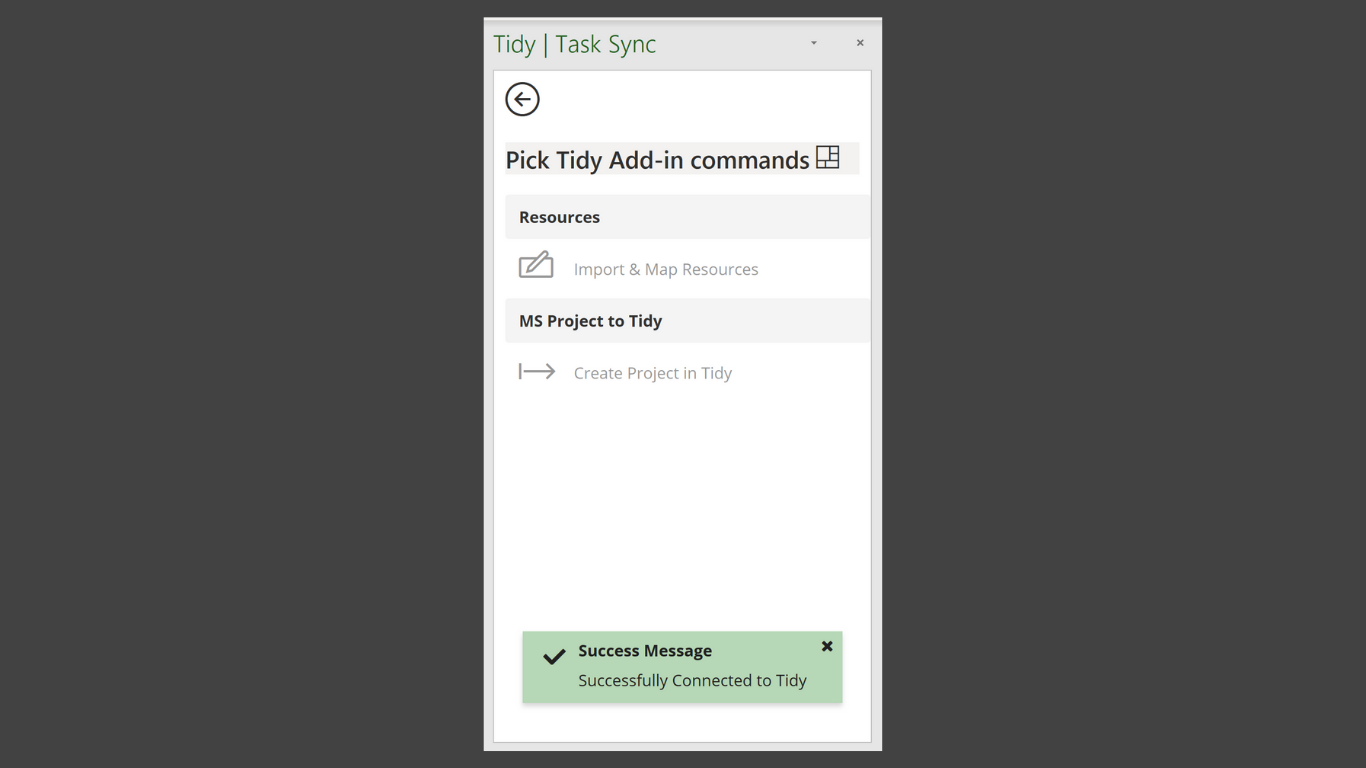Click the circular back arrow icon
This screenshot has width=1366, height=768.
point(522,99)
